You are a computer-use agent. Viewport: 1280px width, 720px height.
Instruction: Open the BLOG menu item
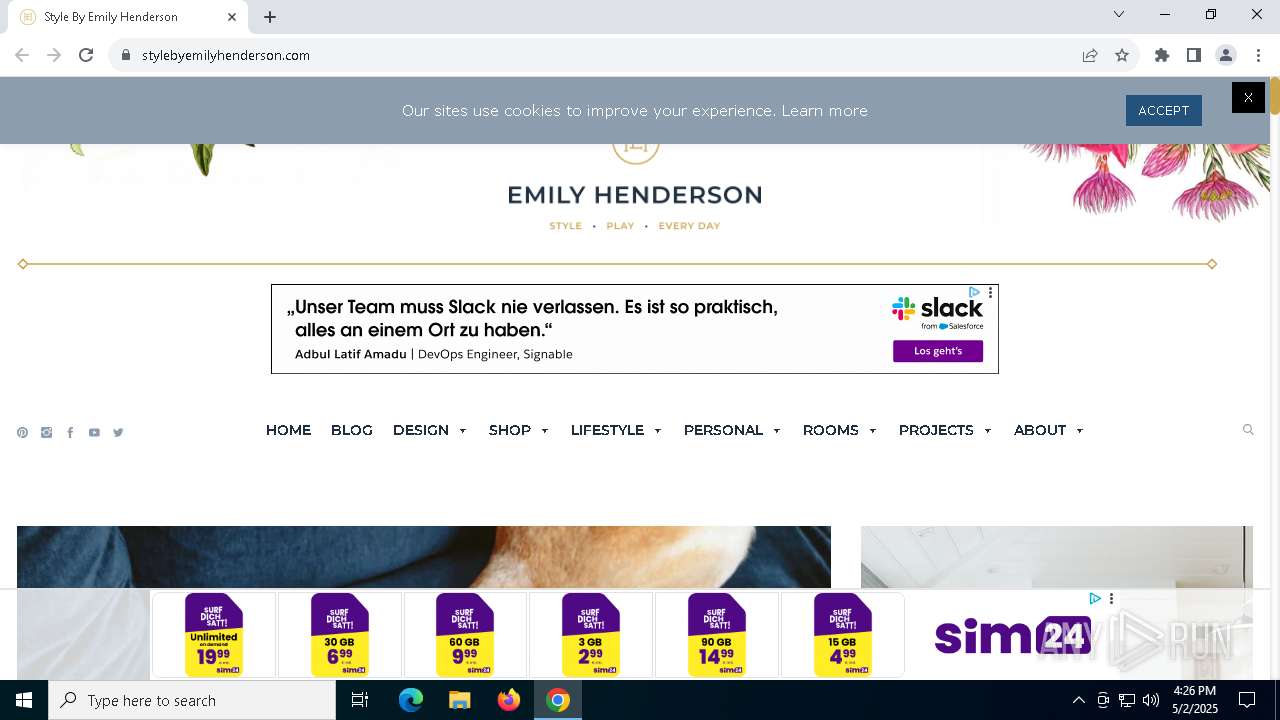(352, 430)
